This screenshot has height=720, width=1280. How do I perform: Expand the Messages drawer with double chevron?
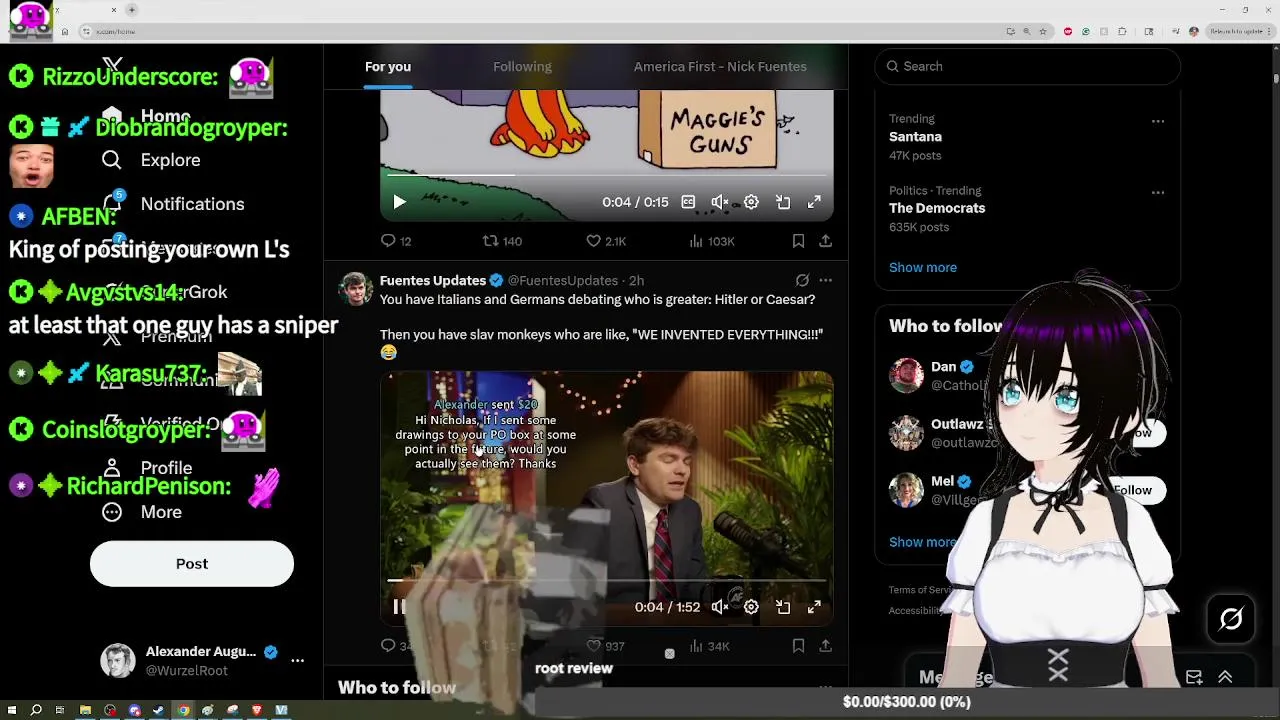pyautogui.click(x=1225, y=677)
